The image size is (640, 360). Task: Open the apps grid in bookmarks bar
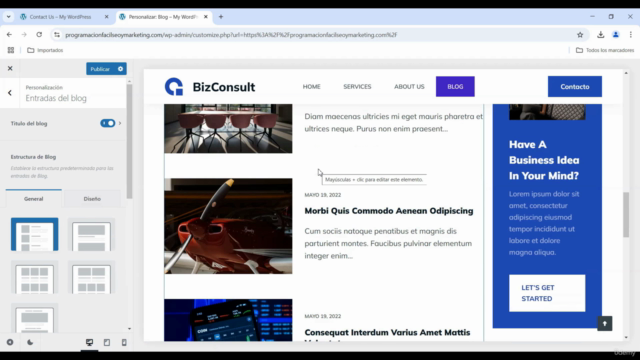pyautogui.click(x=11, y=50)
